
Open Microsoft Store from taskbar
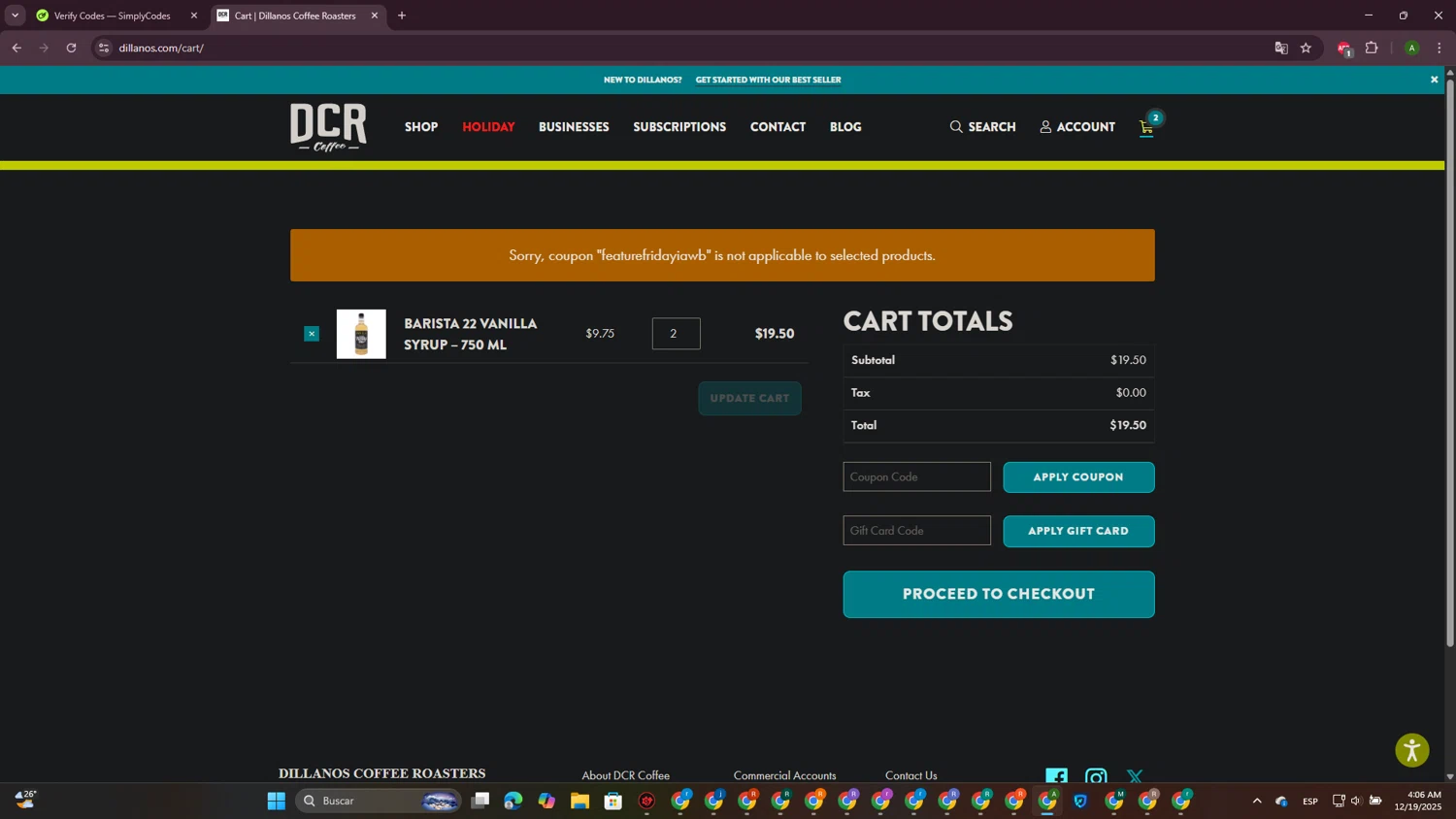[x=613, y=801]
